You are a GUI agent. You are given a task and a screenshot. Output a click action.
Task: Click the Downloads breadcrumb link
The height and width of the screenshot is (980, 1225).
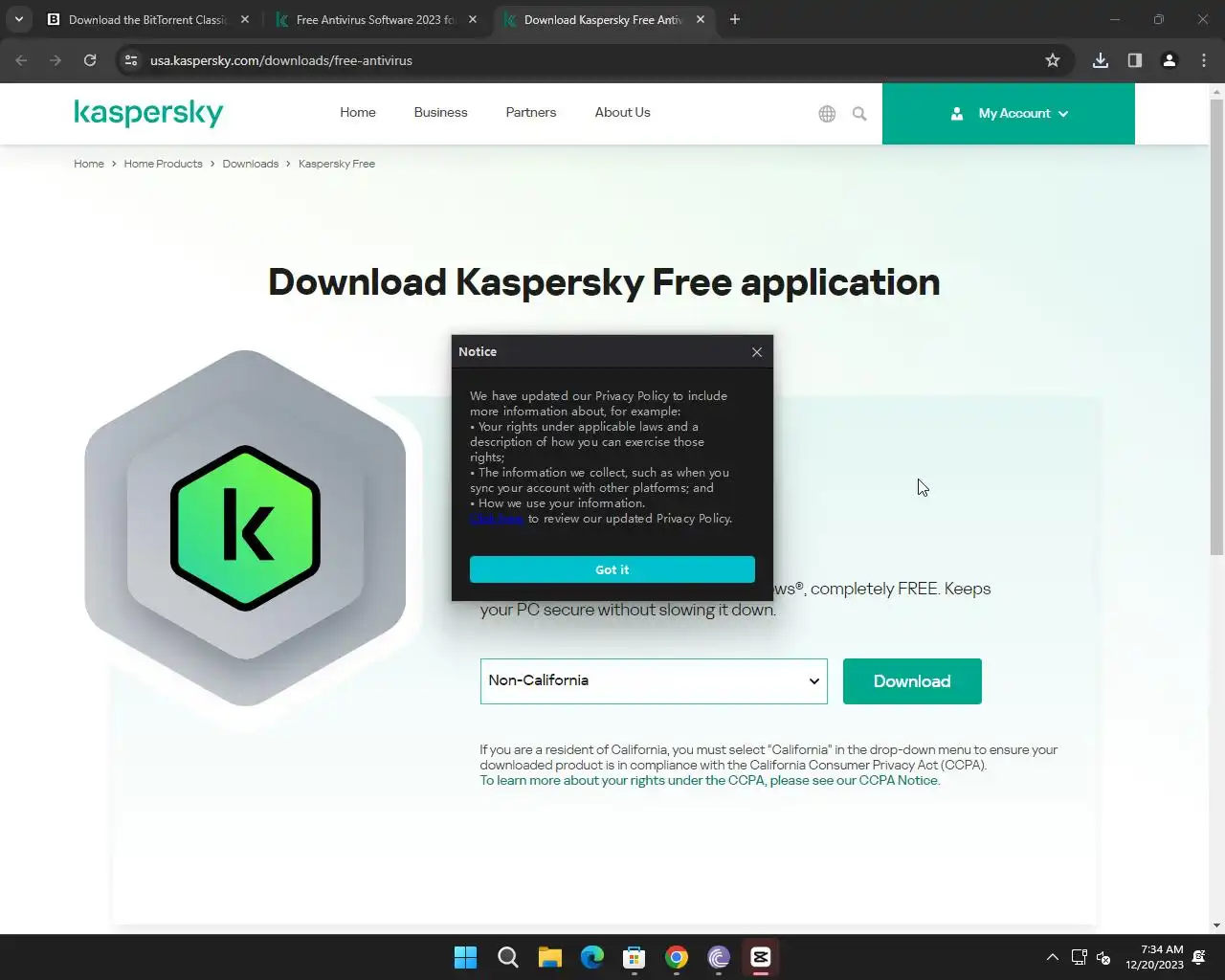tap(251, 164)
